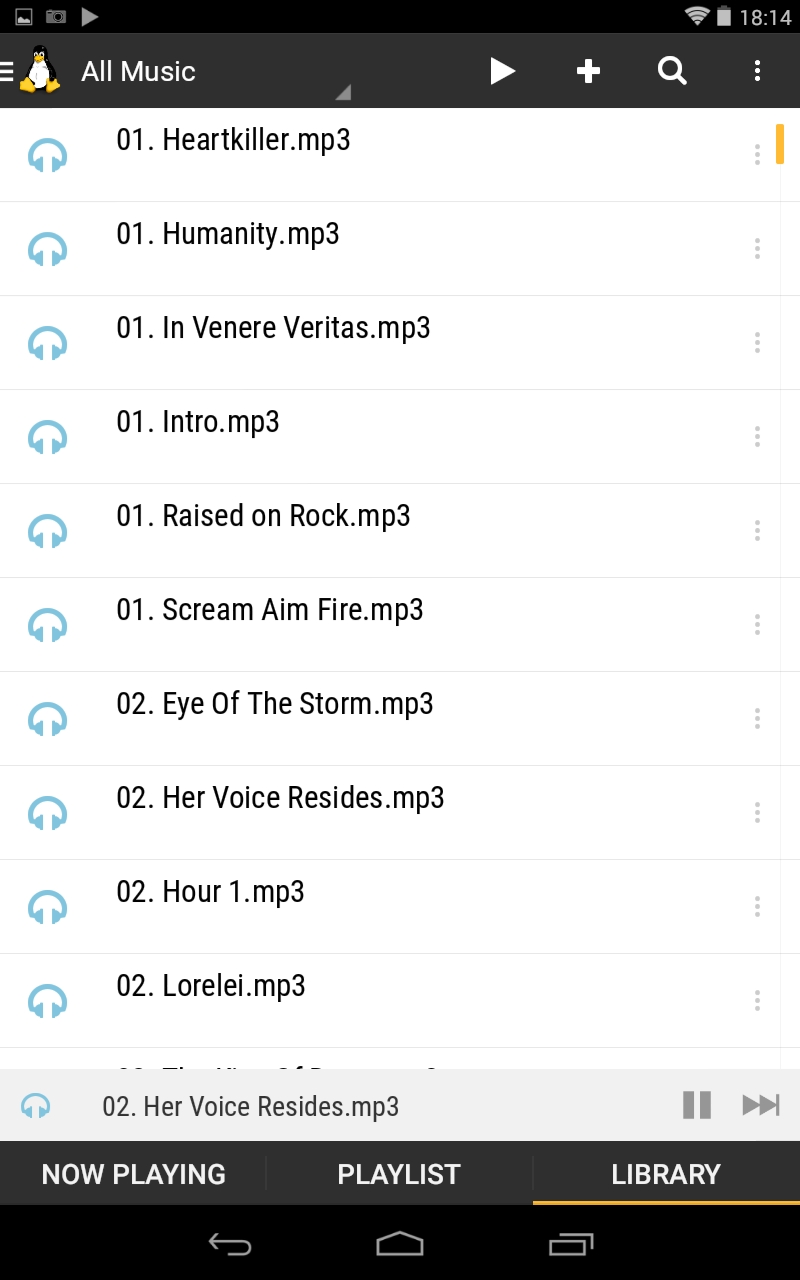
Task: Skip to the next track
Action: (760, 1105)
